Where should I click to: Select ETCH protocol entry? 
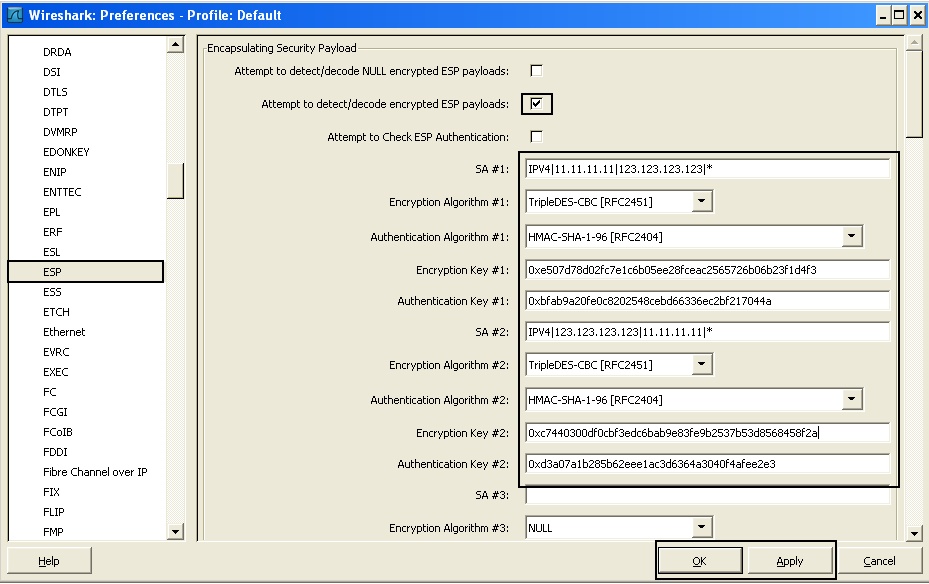[56, 312]
